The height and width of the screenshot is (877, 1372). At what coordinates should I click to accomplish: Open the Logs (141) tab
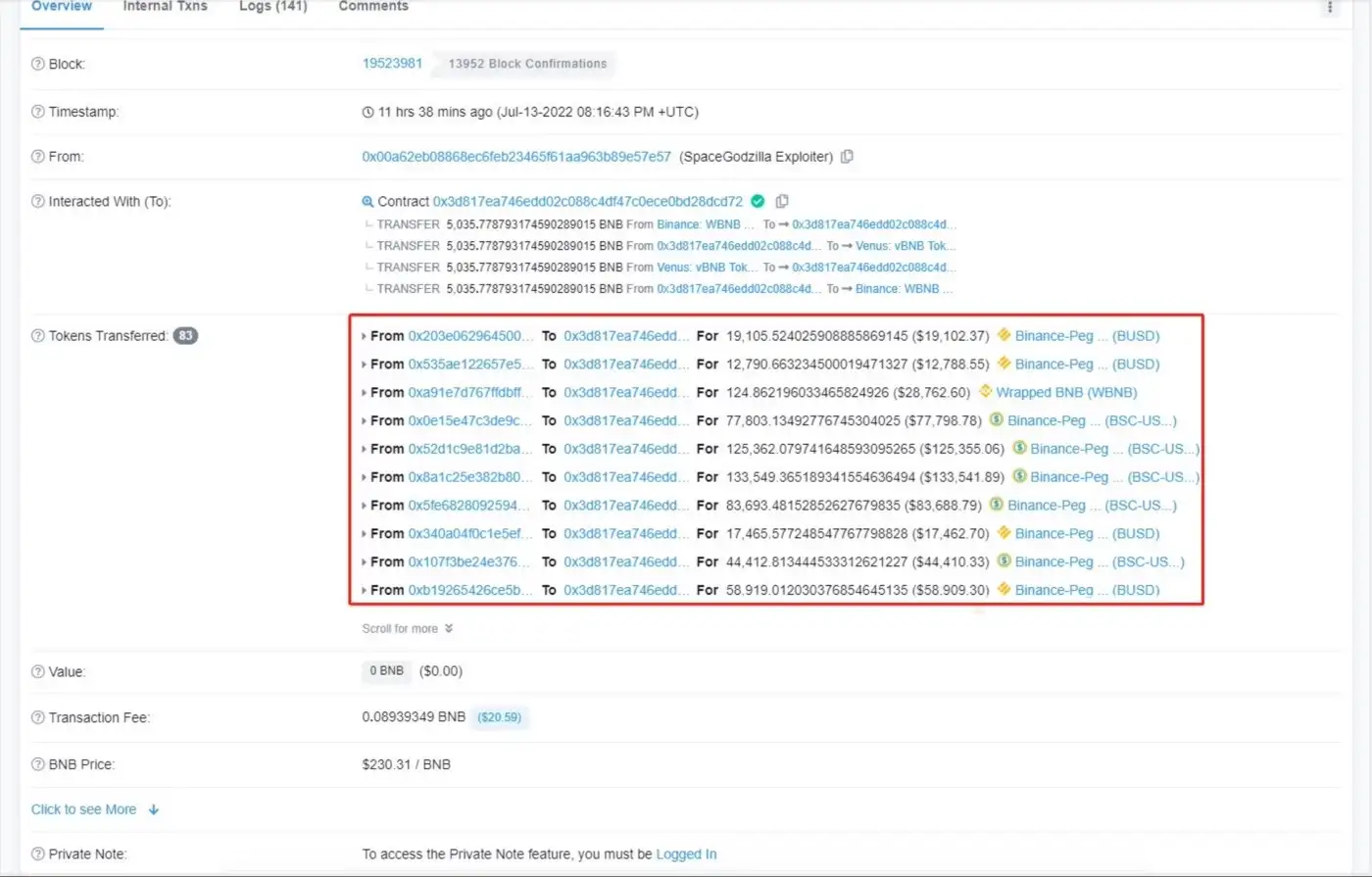coord(273,7)
